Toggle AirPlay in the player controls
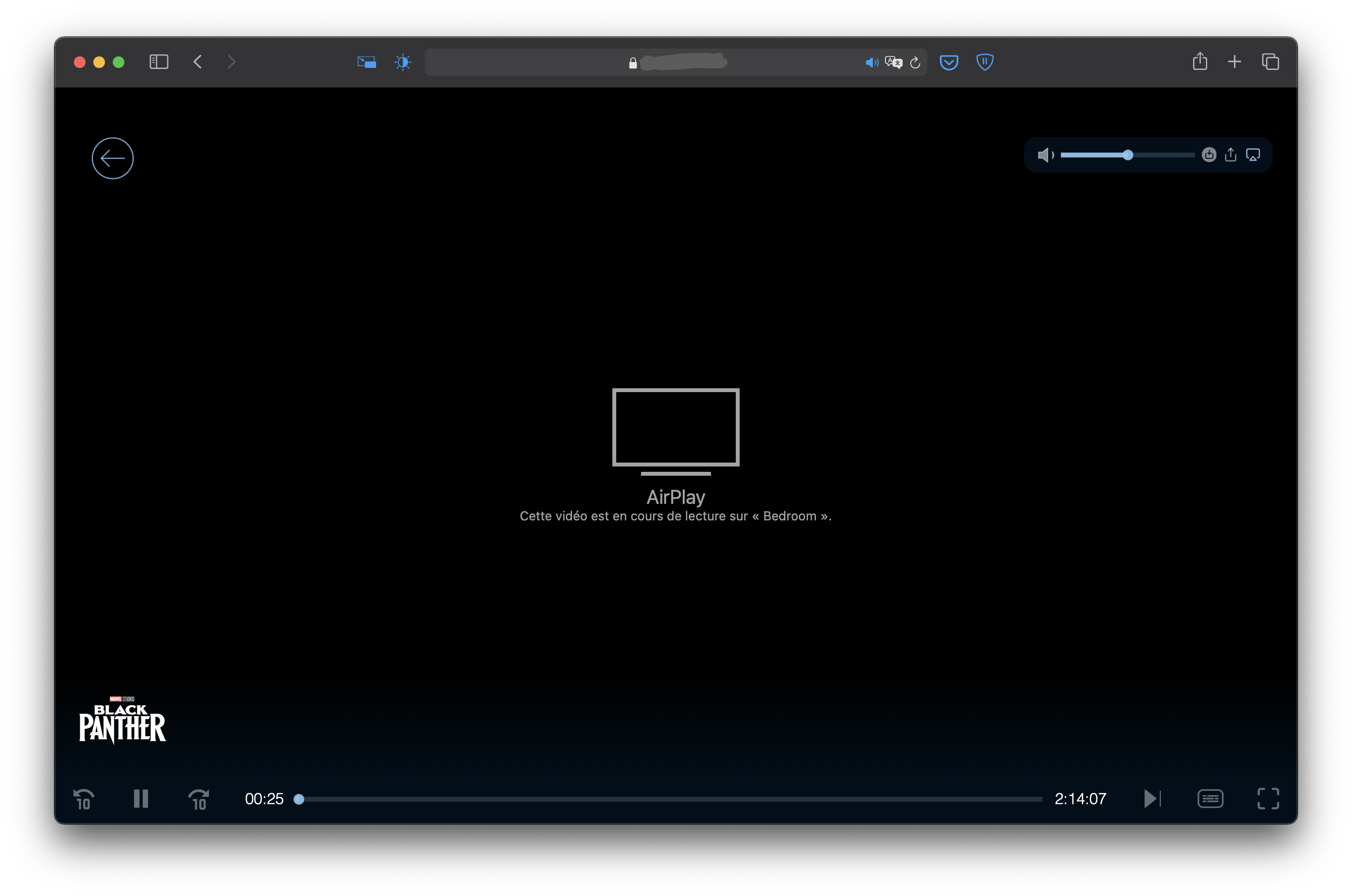Screen dimensions: 1352x896 coord(1252,155)
